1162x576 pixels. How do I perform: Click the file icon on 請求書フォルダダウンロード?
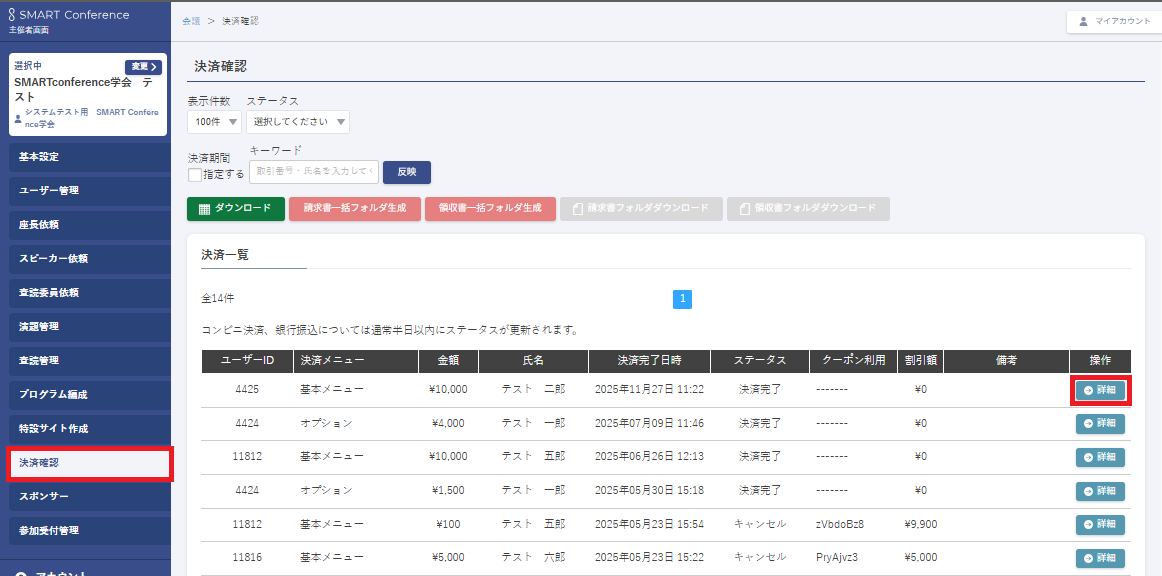tap(577, 209)
